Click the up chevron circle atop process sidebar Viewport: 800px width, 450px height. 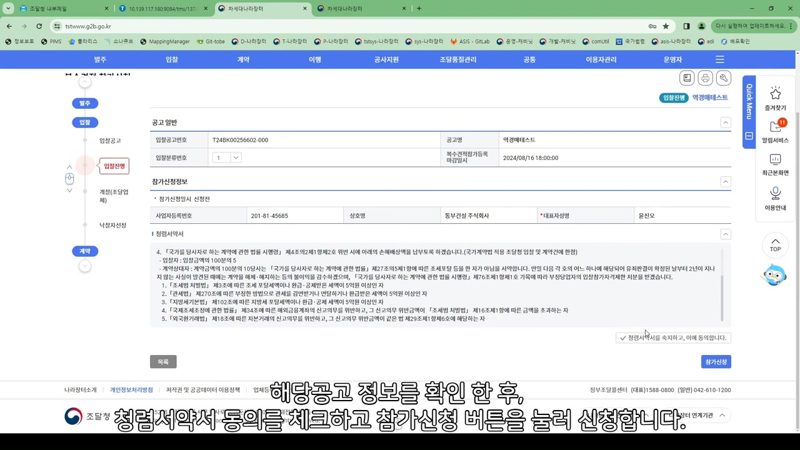click(85, 82)
